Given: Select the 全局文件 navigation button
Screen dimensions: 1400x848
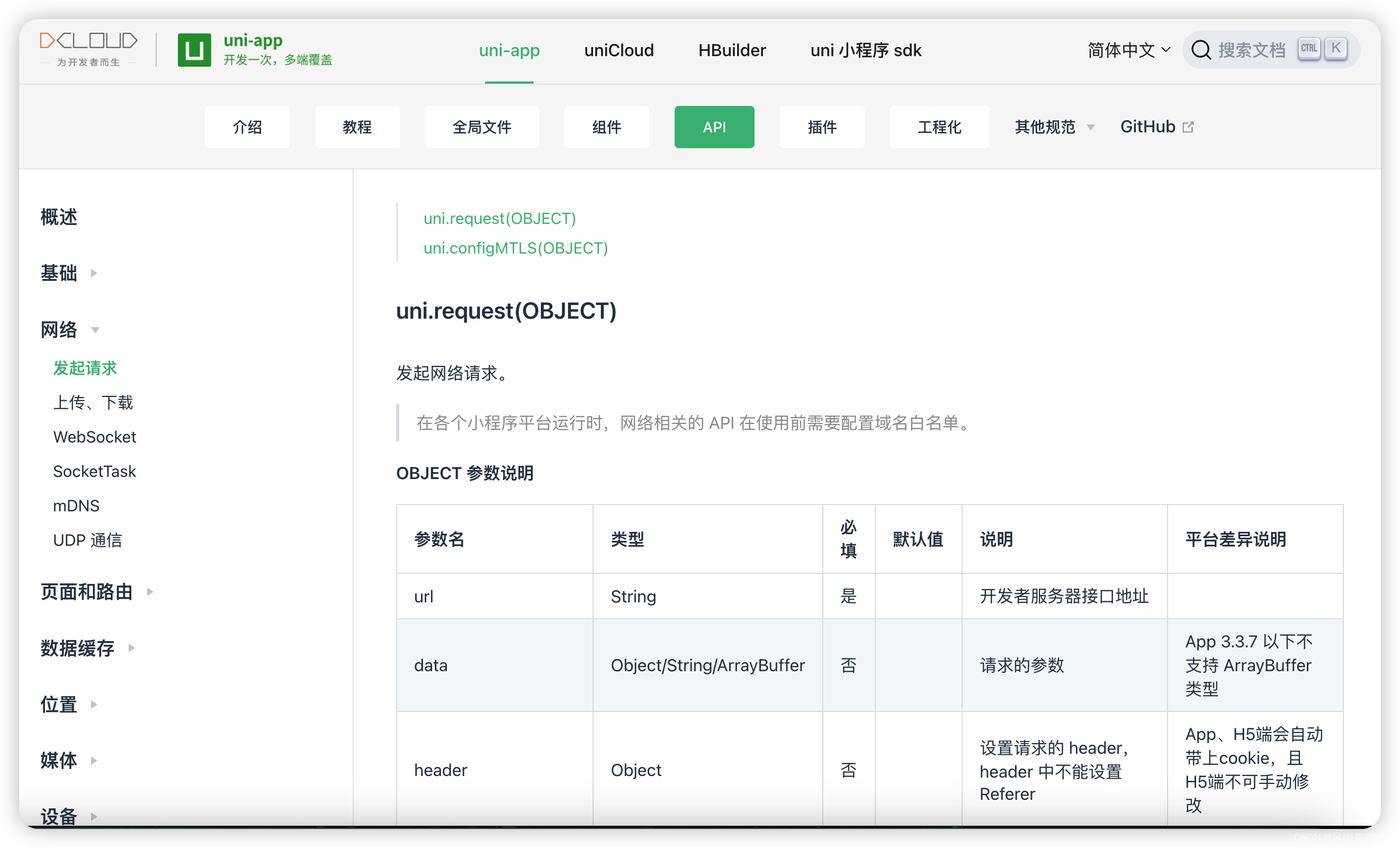Looking at the screenshot, I should [x=482, y=127].
